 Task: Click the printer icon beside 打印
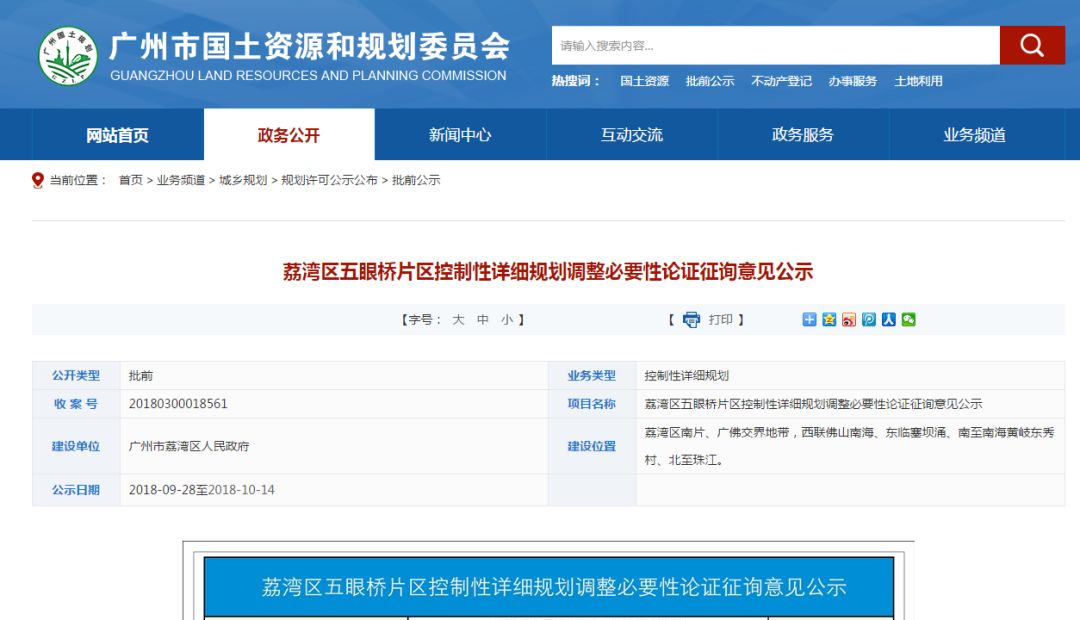pos(691,320)
